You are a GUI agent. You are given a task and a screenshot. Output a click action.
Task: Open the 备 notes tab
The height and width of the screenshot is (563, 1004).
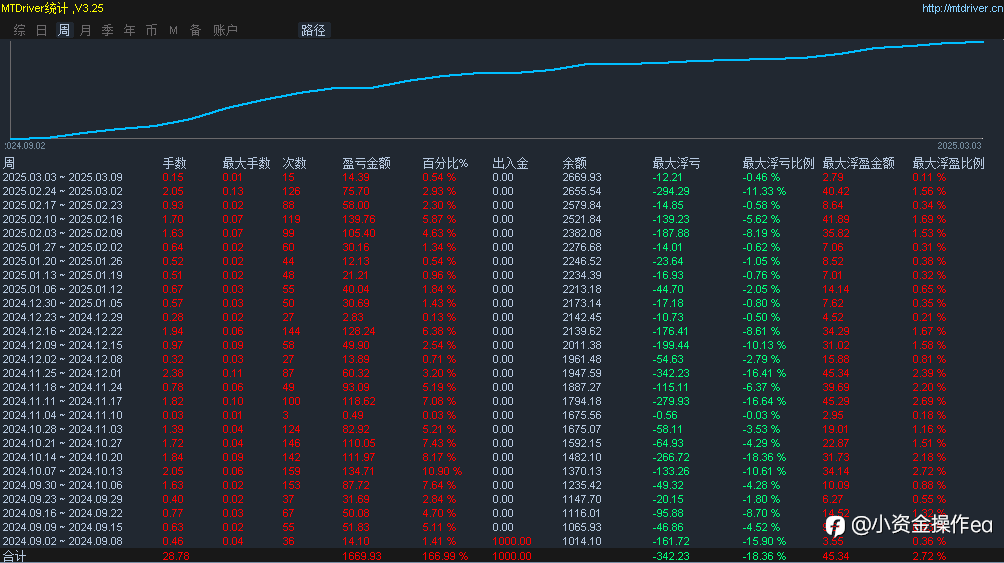195,30
